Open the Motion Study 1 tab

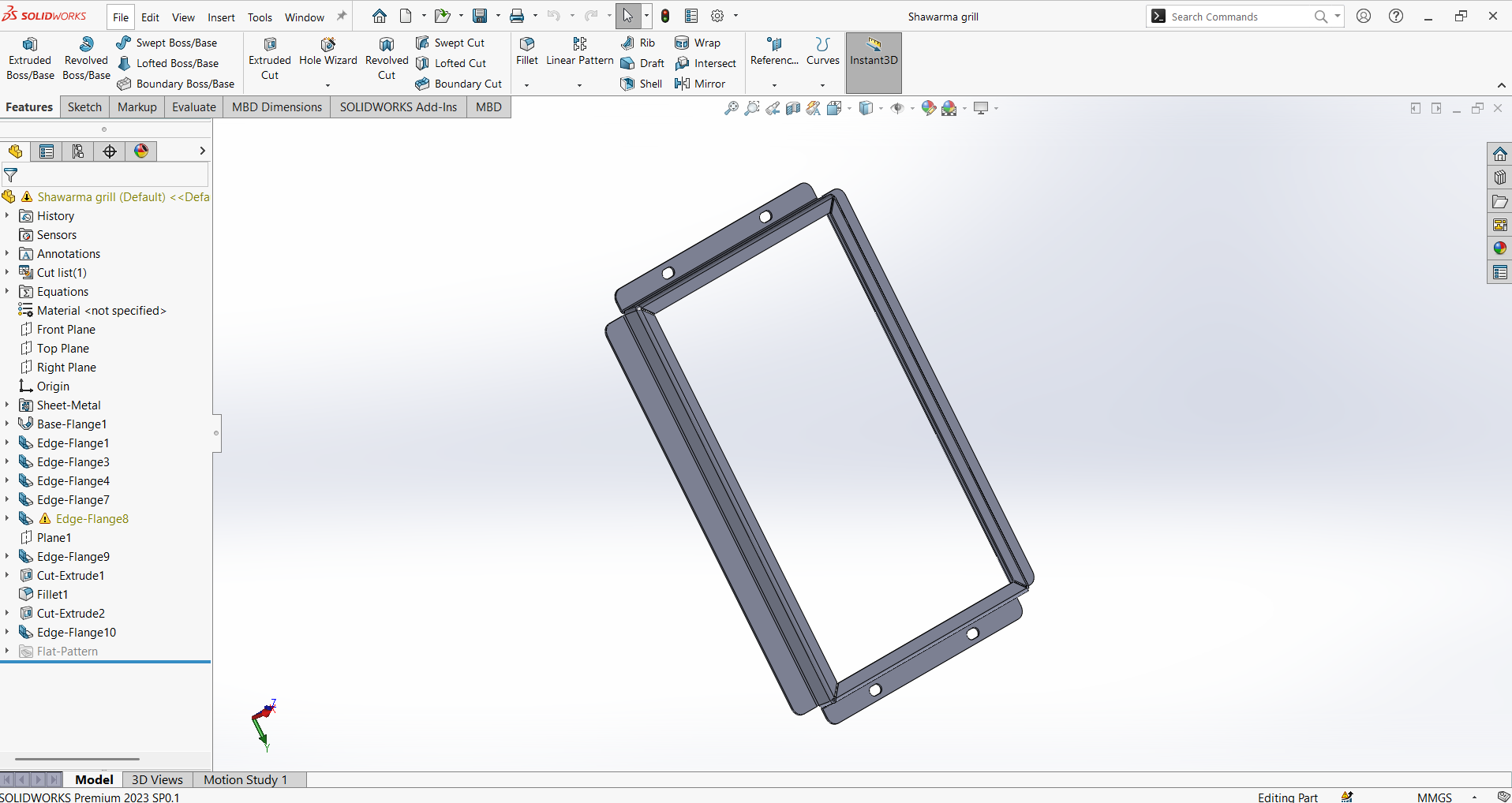pyautogui.click(x=245, y=779)
